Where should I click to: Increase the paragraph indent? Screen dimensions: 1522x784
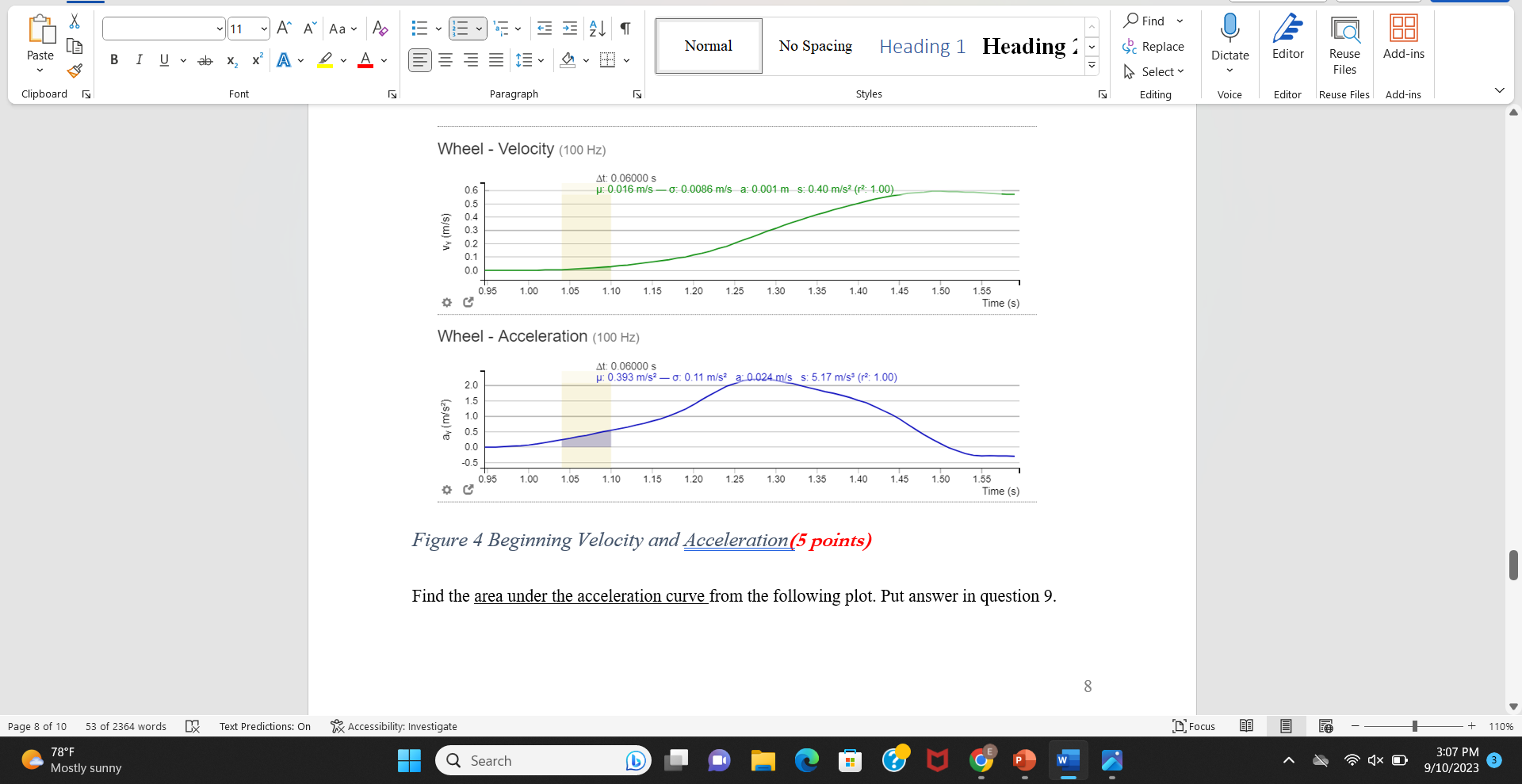pos(570,29)
